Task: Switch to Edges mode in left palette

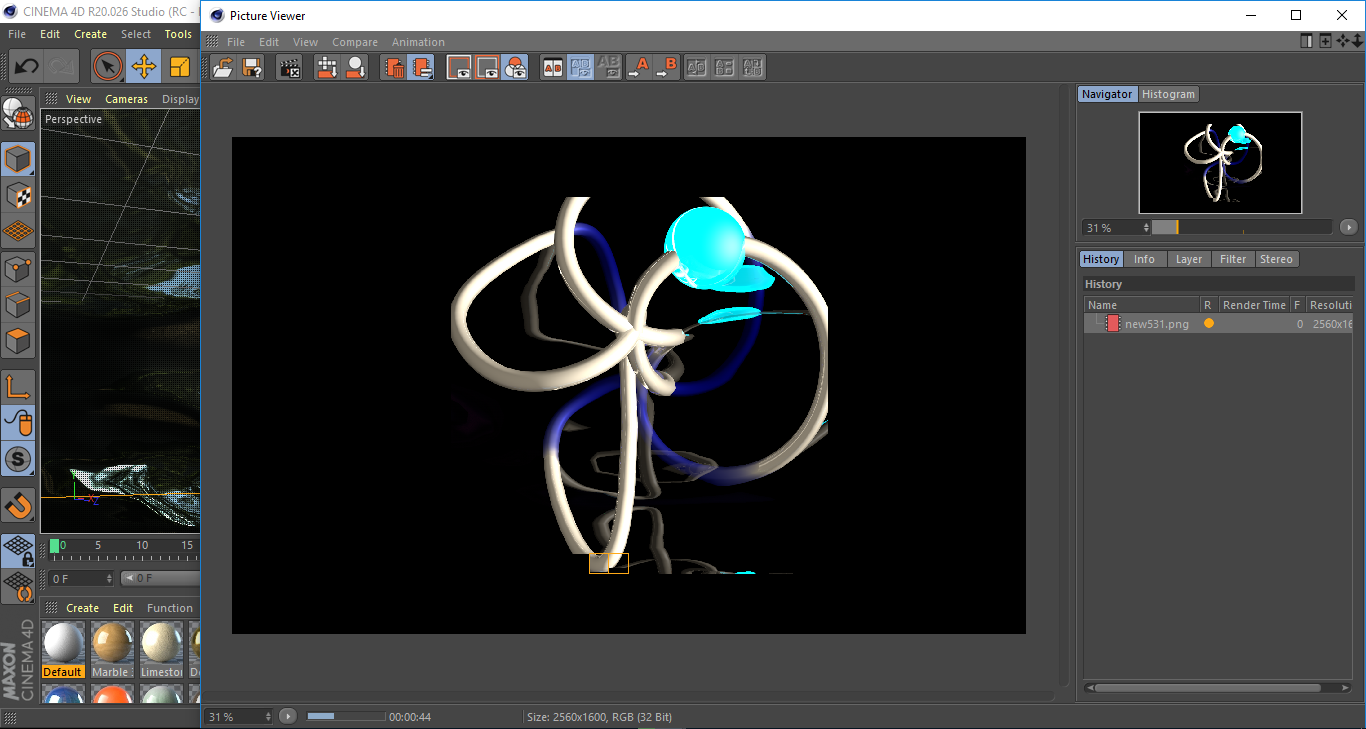Action: [18, 305]
